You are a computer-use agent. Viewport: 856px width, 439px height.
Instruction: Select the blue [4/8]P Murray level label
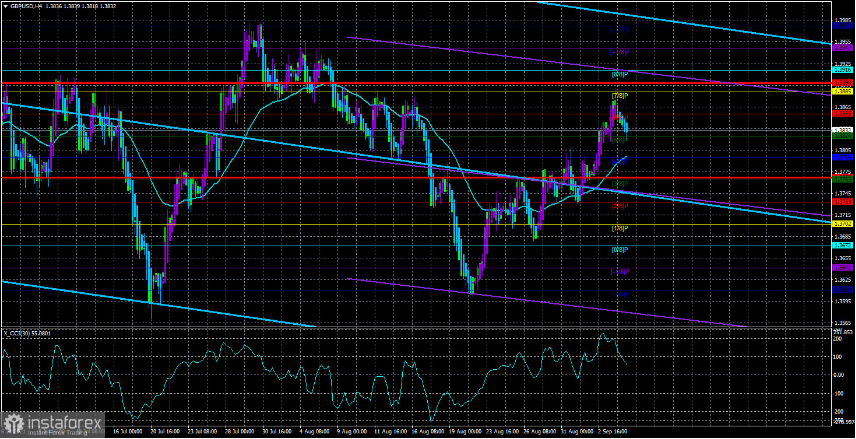click(x=619, y=162)
